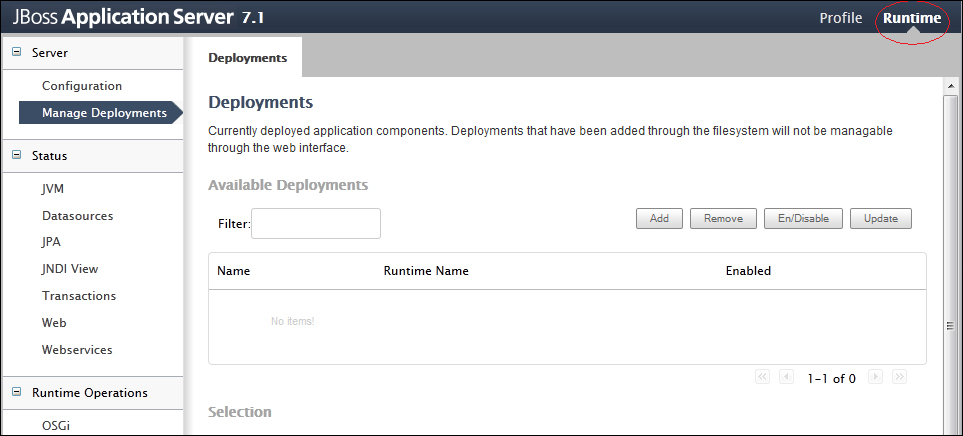Select the Deployments tab
Screen dimensions: 963x436
point(247,58)
